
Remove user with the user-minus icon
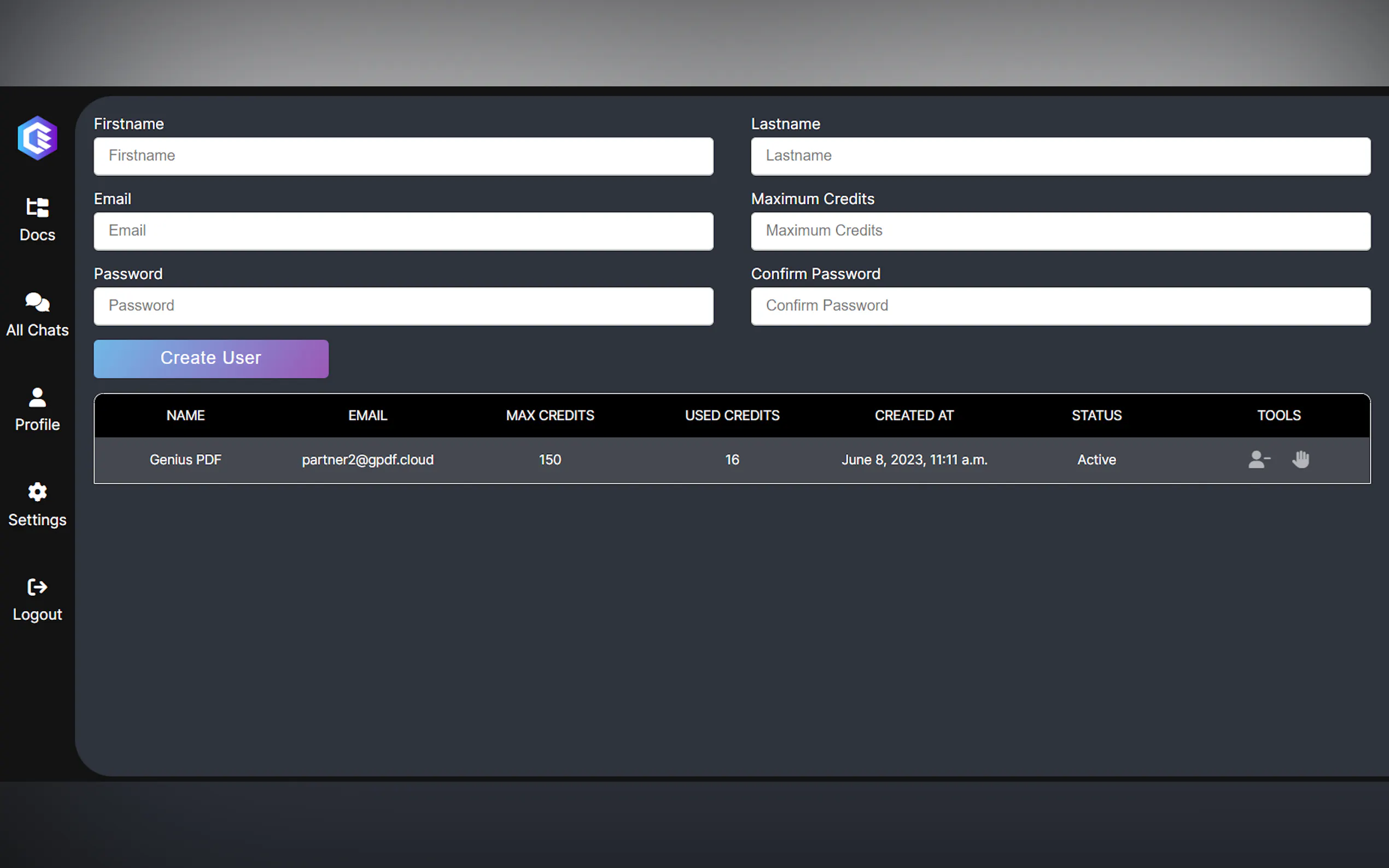click(x=1259, y=459)
